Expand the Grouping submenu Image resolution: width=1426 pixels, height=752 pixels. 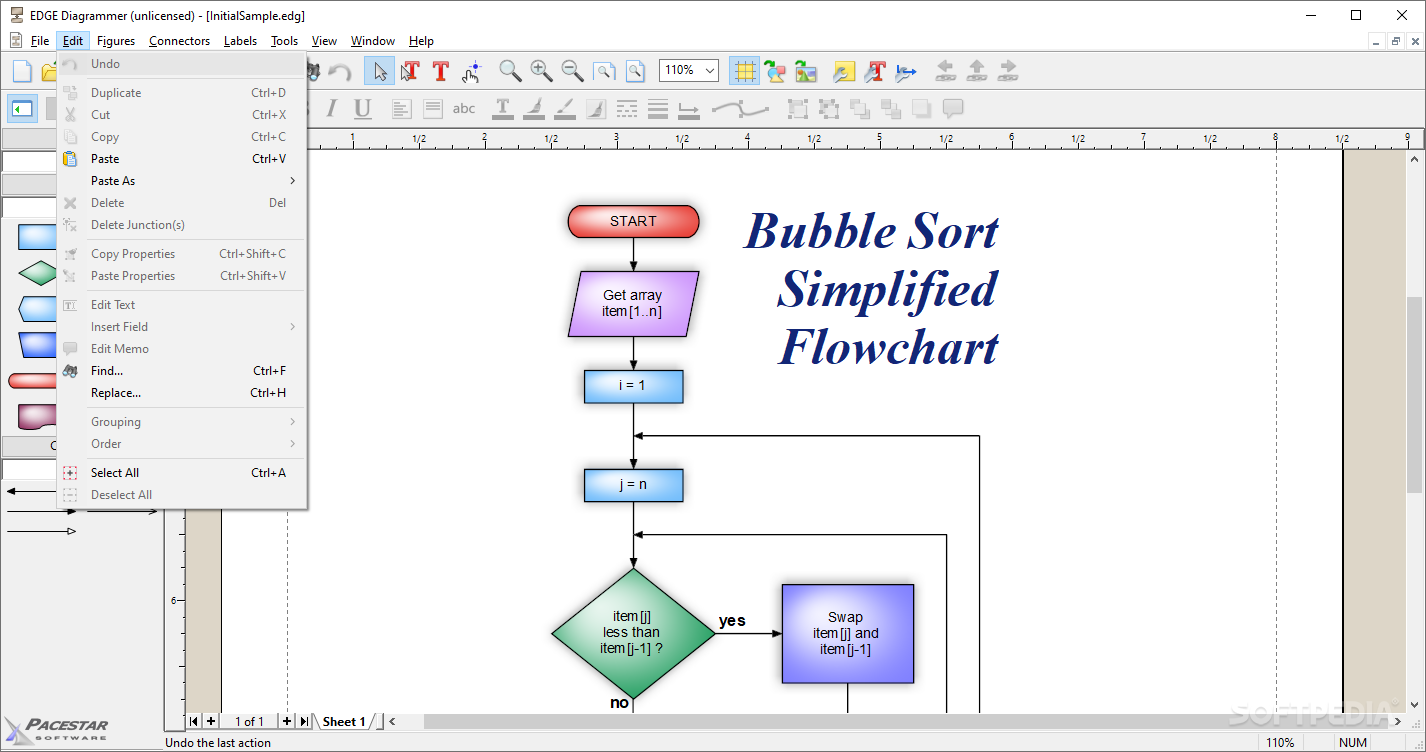click(x=182, y=422)
